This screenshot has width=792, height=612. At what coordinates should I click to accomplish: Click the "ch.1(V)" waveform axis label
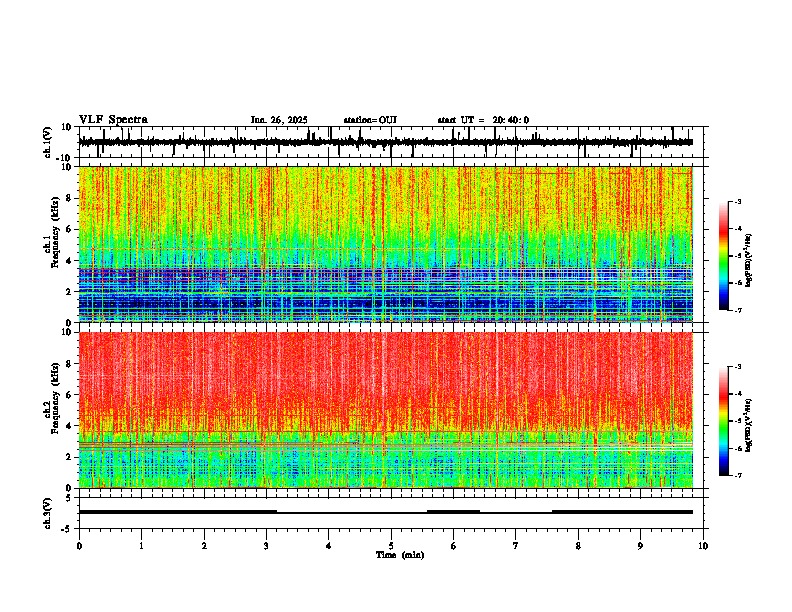(x=48, y=142)
